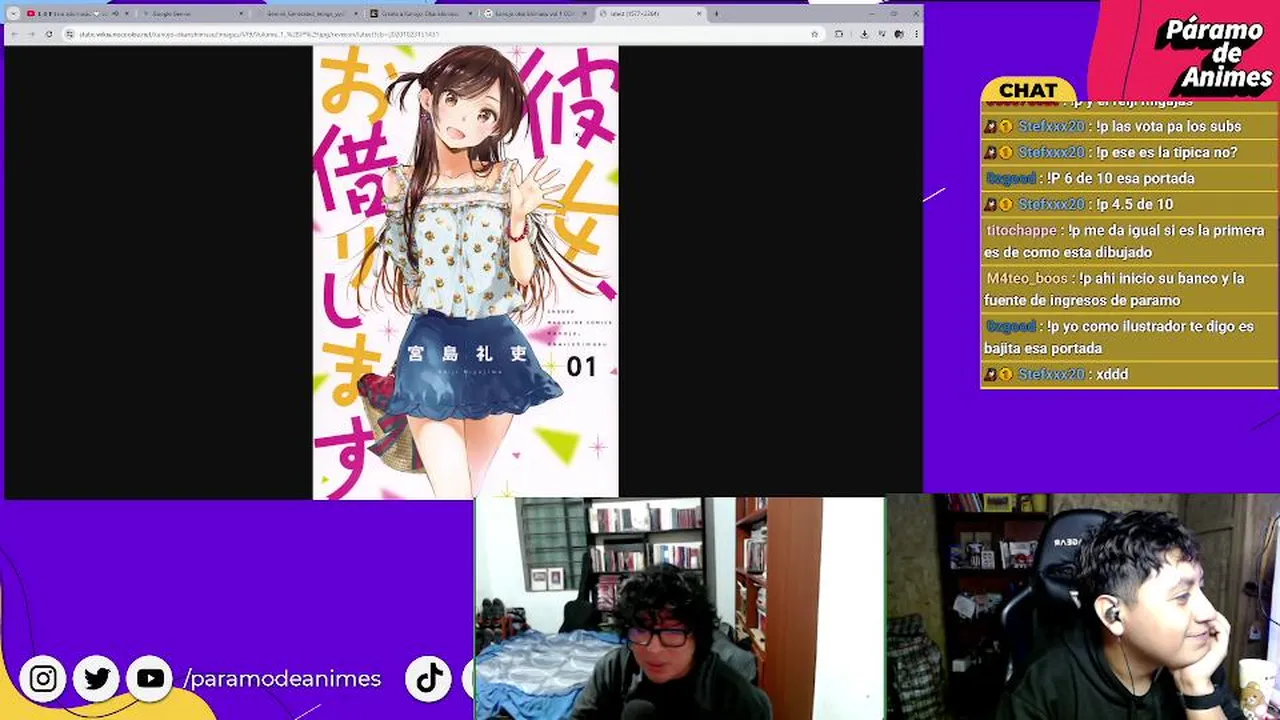Image resolution: width=1280 pixels, height=720 pixels.
Task: Go back using the browser back arrow
Action: [15, 34]
